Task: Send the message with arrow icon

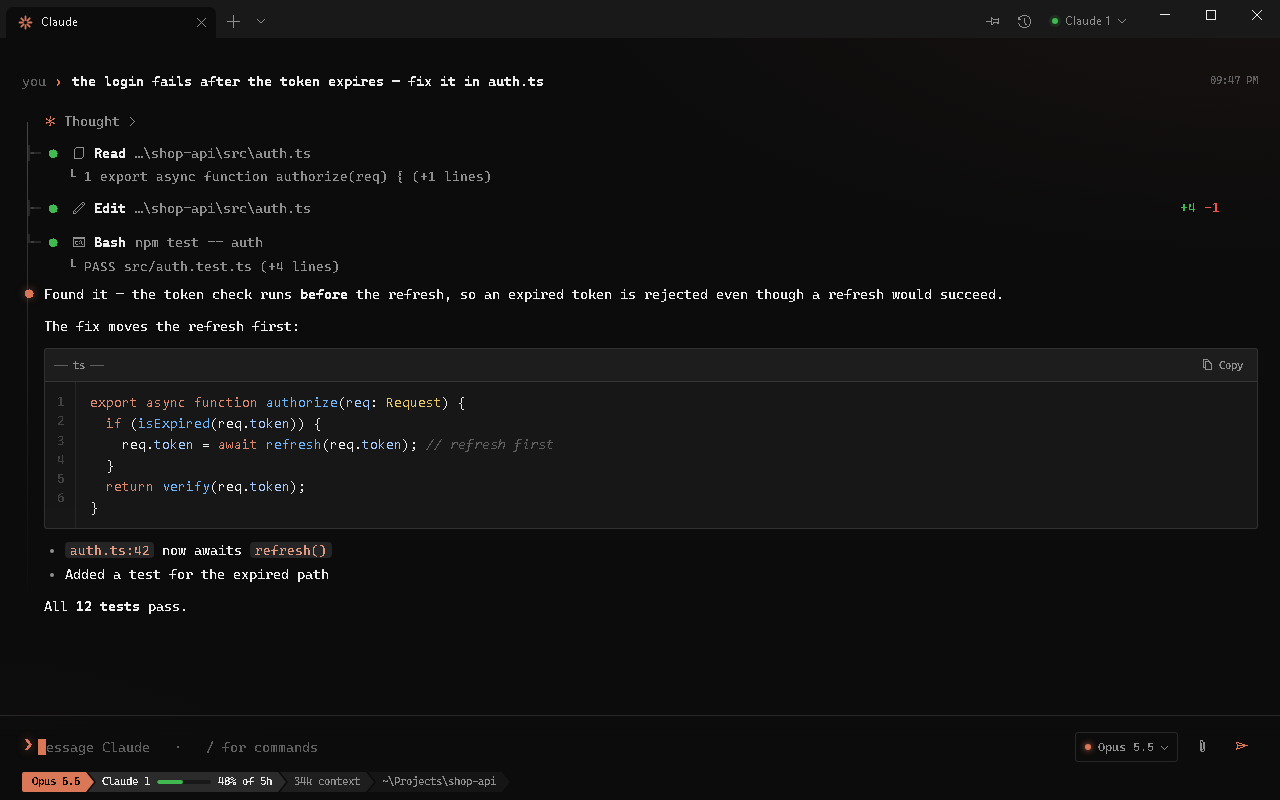Action: pos(1242,747)
